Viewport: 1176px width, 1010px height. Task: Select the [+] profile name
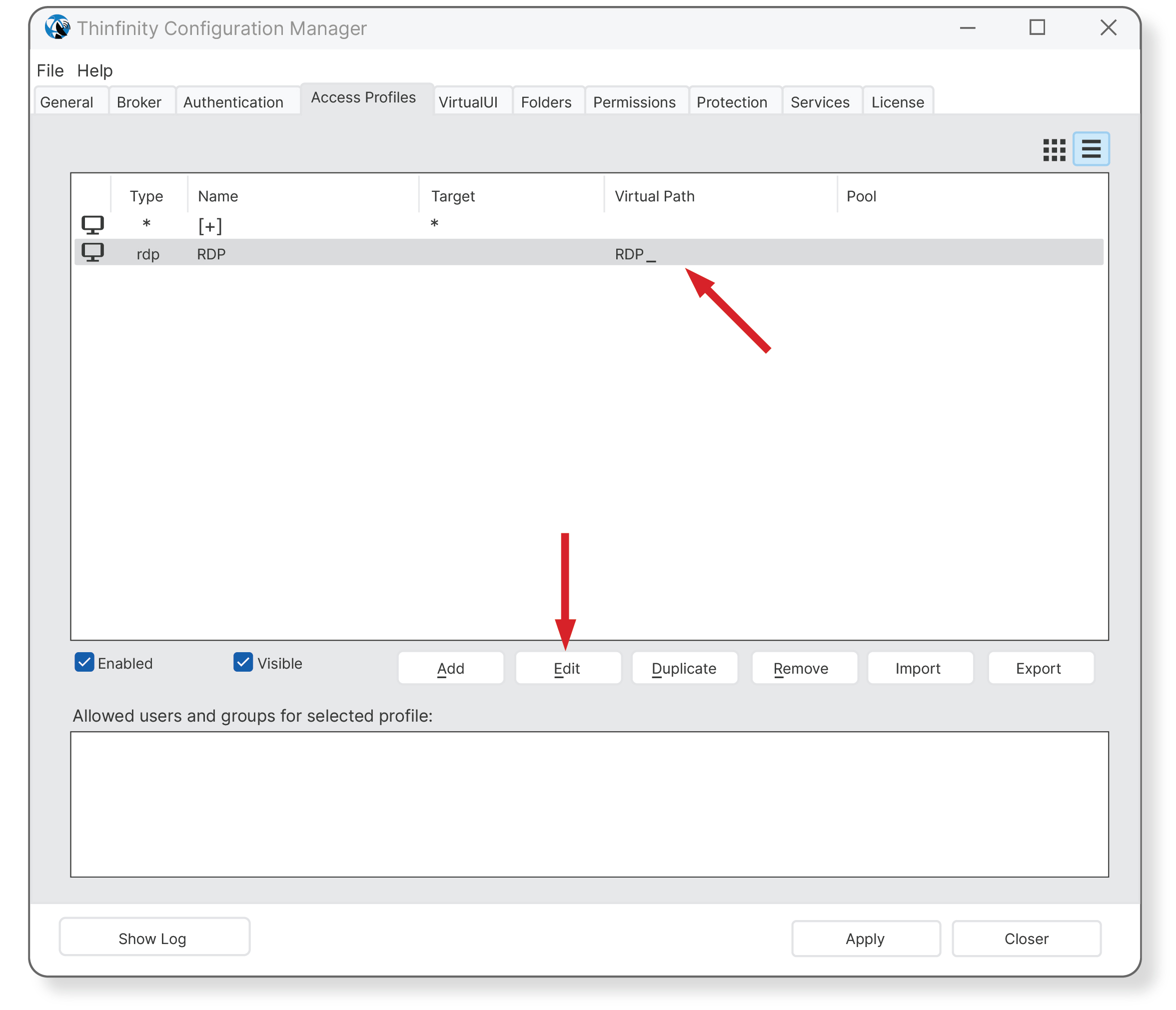(x=210, y=226)
